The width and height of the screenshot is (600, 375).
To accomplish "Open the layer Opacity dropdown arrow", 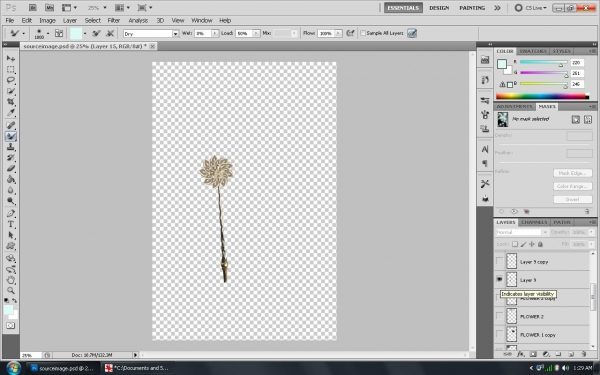I will pyautogui.click(x=592, y=232).
